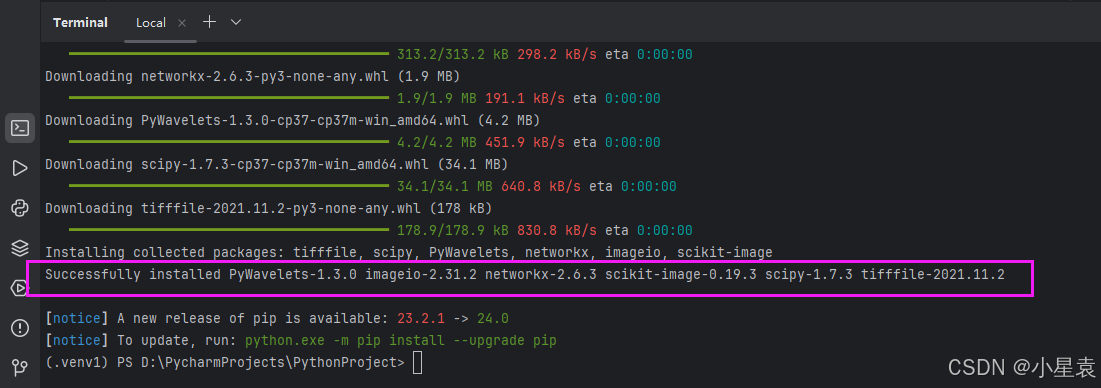
Task: Open the Services sidebar icon
Action: [x=20, y=288]
